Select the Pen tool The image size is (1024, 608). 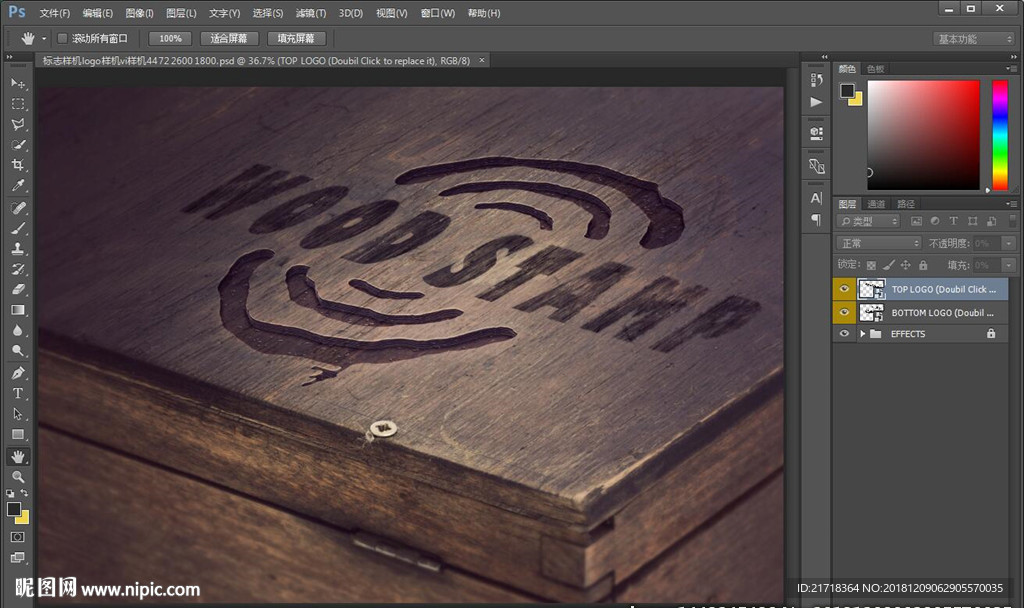coord(18,374)
